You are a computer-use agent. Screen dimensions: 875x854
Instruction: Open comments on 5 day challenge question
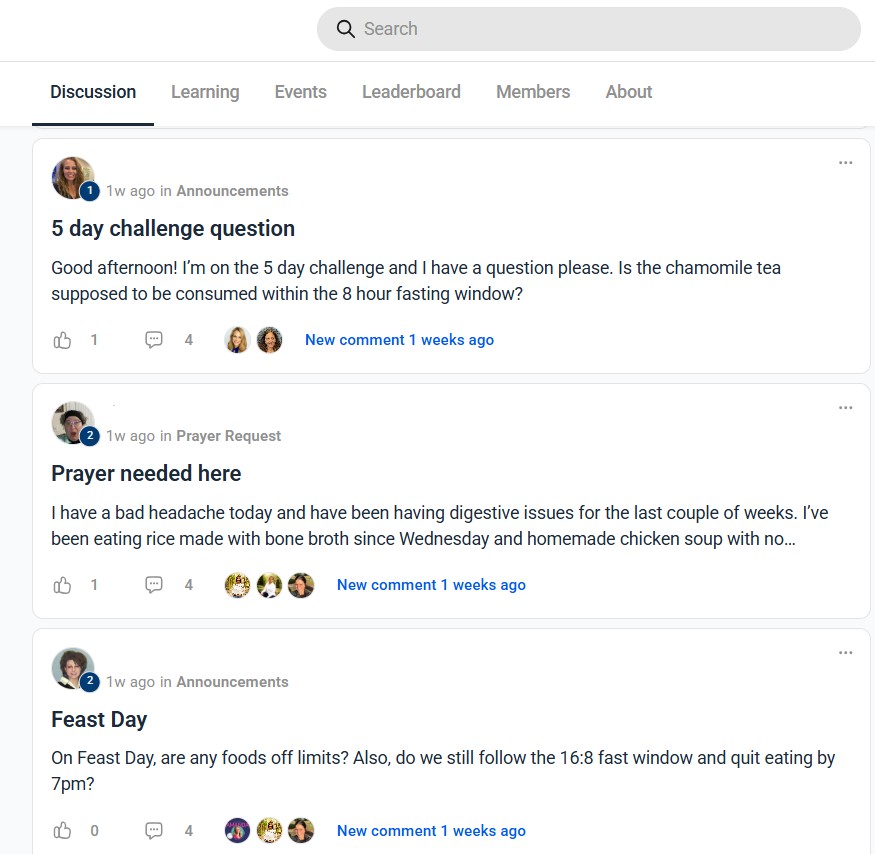point(154,340)
